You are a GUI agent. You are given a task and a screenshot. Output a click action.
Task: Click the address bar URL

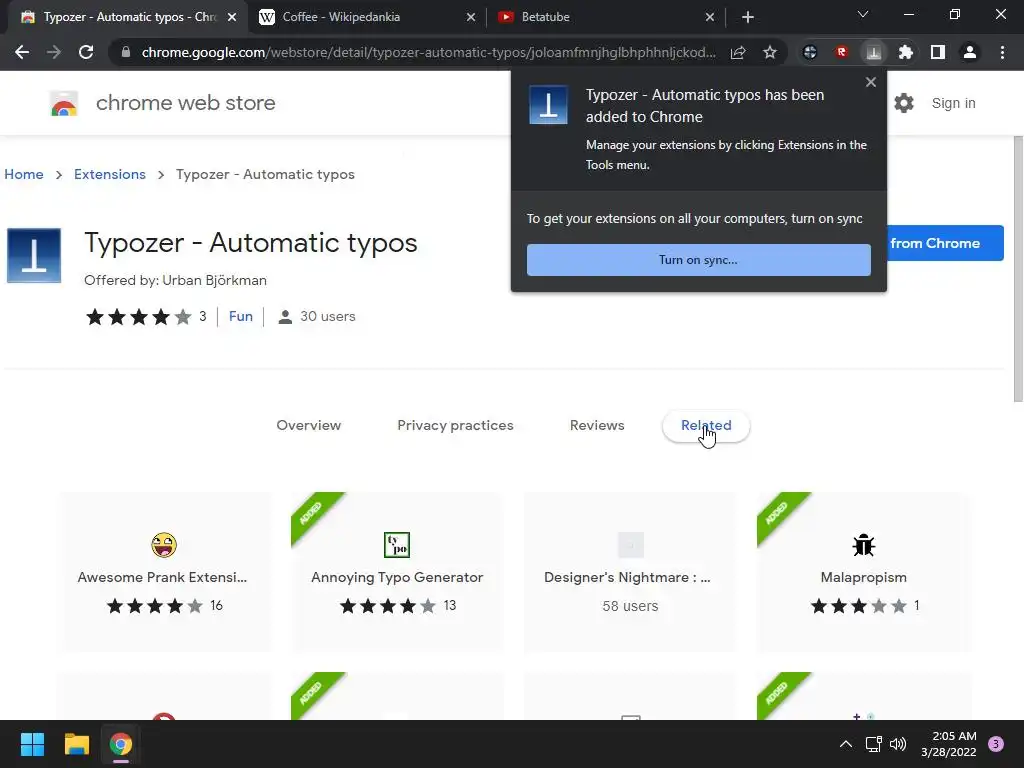click(x=428, y=52)
